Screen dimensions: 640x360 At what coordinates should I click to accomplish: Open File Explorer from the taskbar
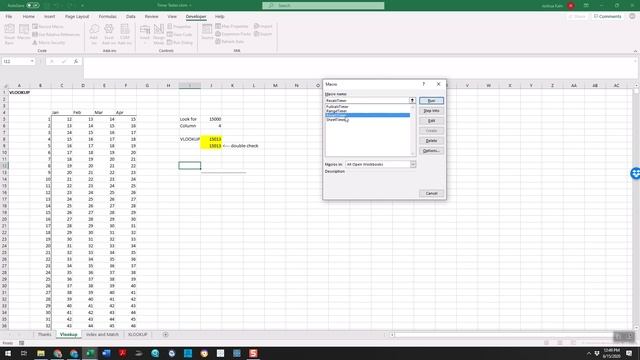[x=41, y=353]
